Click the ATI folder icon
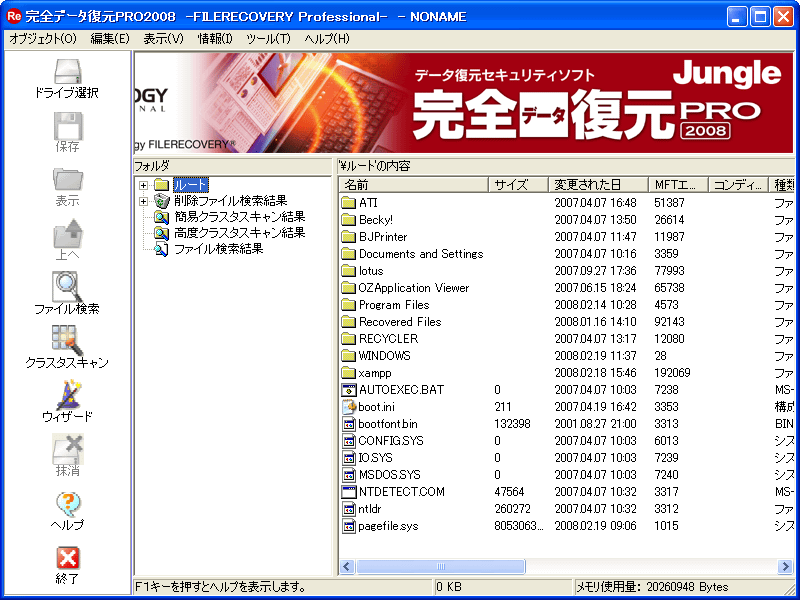This screenshot has height=600, width=800. point(348,203)
